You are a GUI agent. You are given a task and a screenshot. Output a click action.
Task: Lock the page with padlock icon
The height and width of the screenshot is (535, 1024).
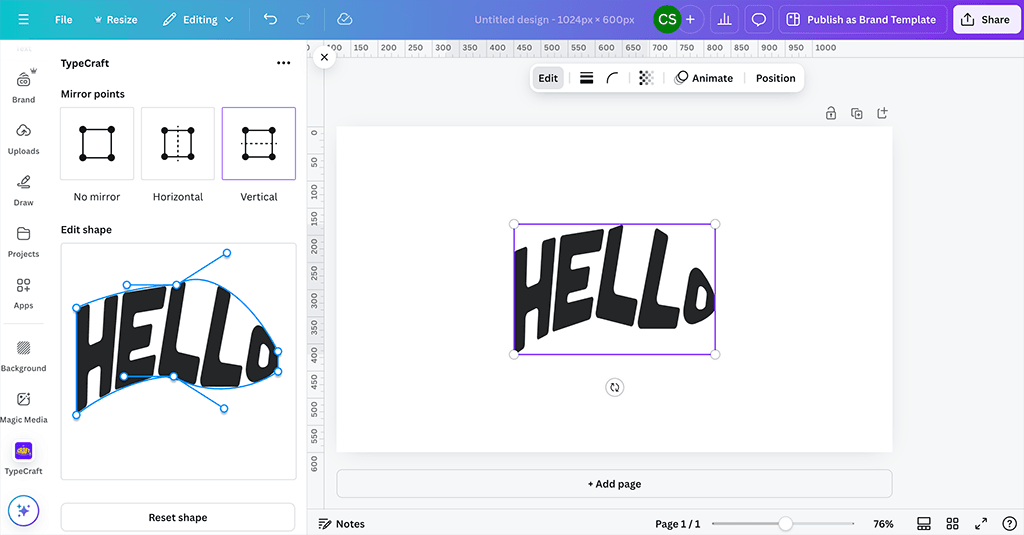click(x=831, y=113)
